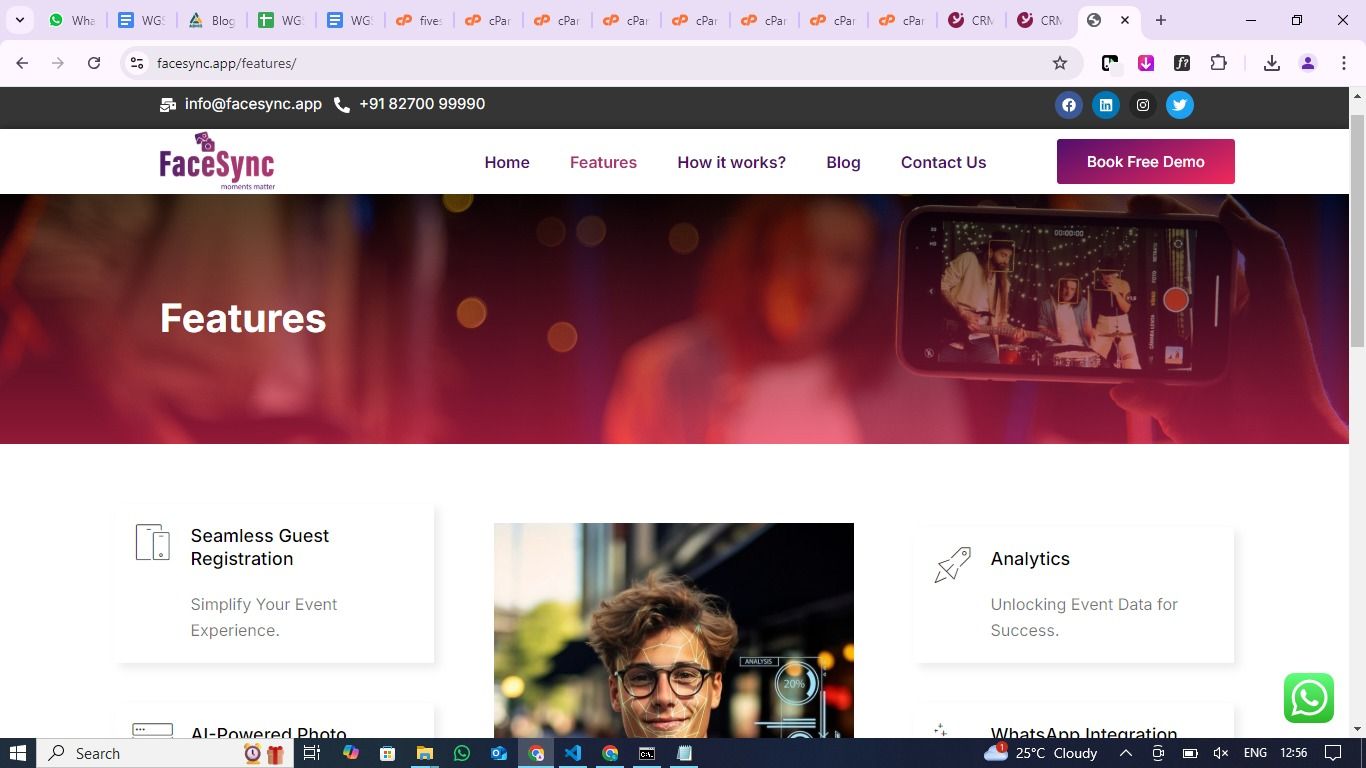View site information icon in address bar
This screenshot has height=768, width=1366.
point(137,63)
